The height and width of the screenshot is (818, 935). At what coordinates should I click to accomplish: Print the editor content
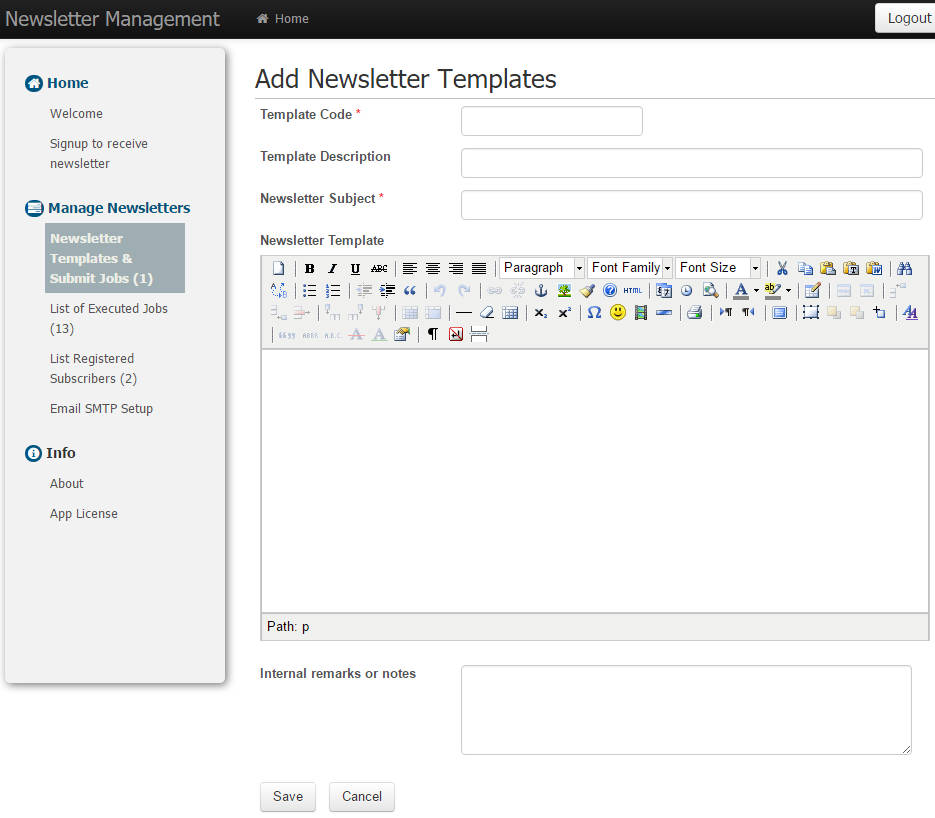coord(695,312)
